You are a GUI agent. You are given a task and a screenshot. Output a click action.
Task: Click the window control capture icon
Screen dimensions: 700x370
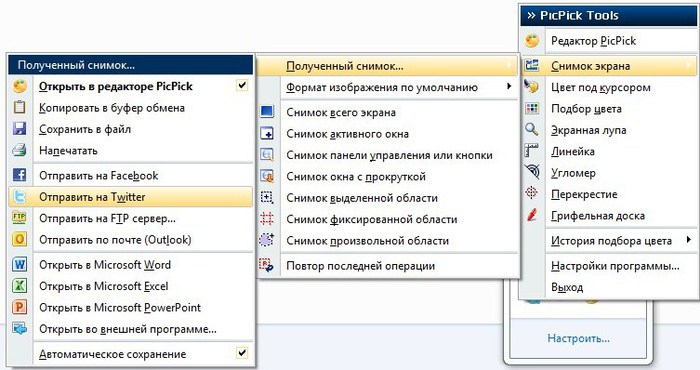tap(267, 155)
